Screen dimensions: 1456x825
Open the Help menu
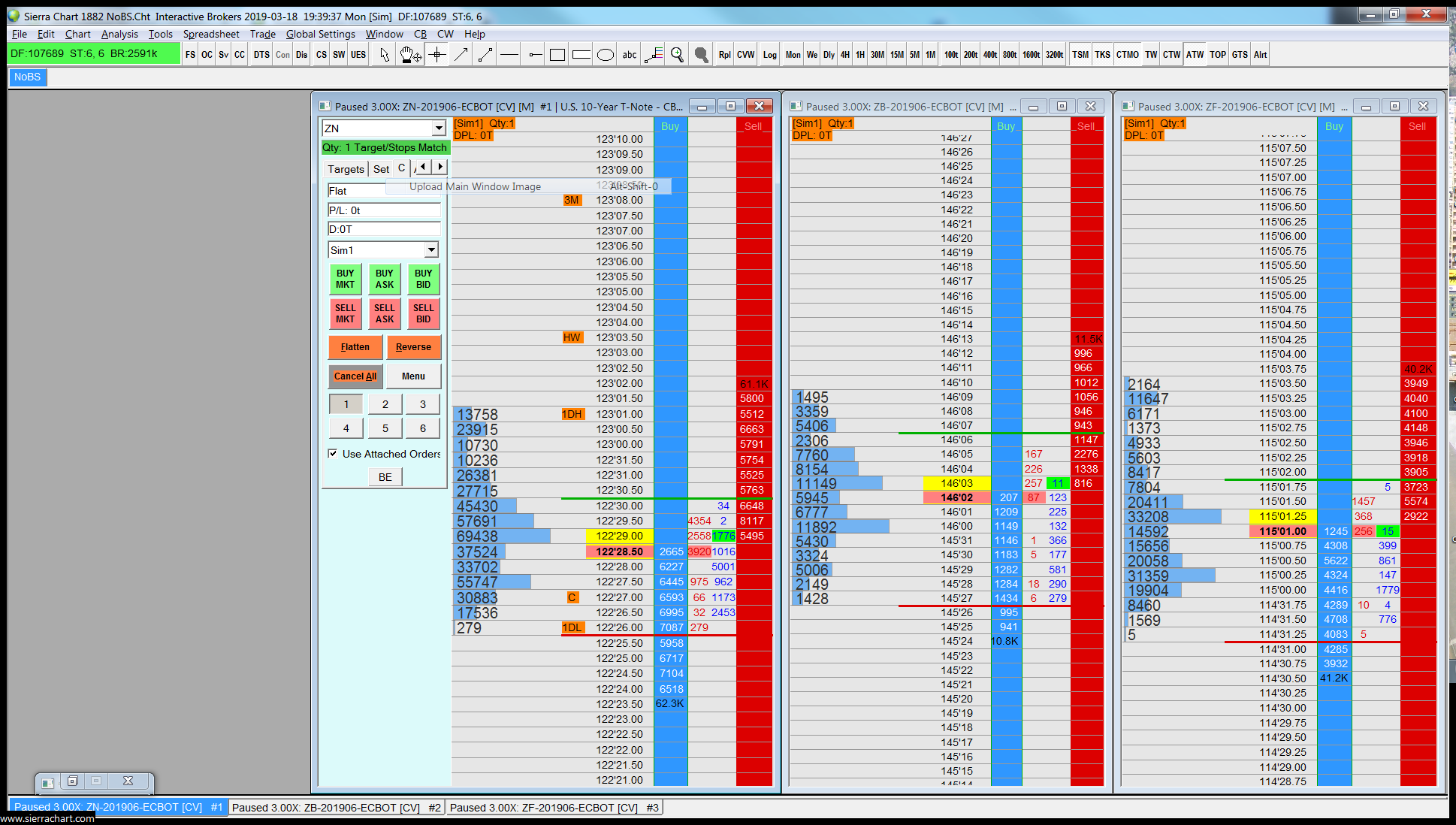click(x=474, y=34)
